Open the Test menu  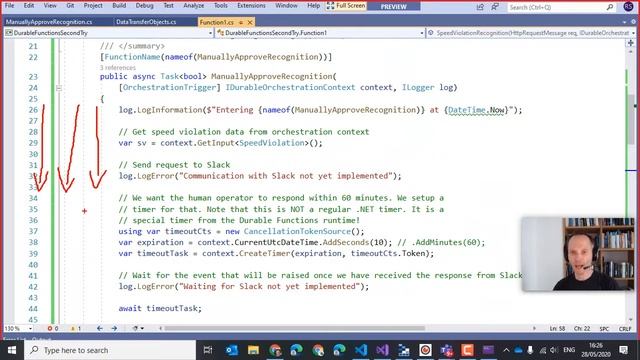click(x=168, y=6)
